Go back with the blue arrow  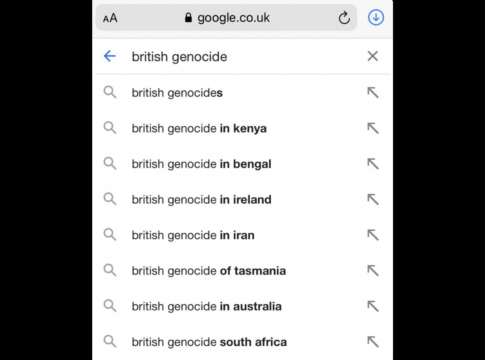(110, 56)
